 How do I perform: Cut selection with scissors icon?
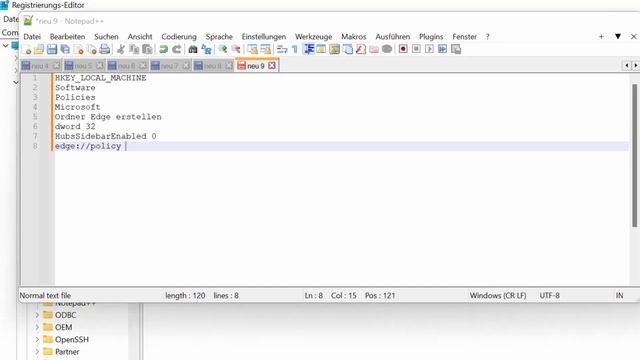pyautogui.click(x=121, y=50)
